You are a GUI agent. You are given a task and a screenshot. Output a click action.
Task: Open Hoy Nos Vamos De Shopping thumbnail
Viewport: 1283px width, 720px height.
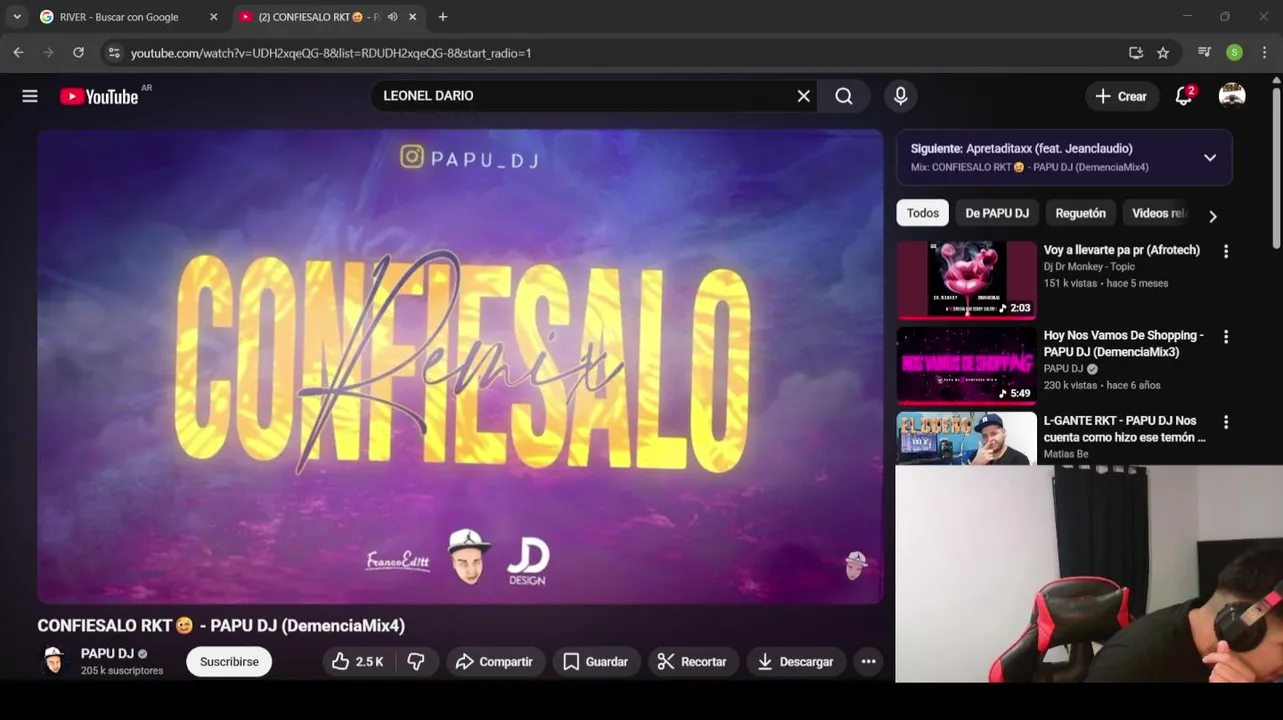pyautogui.click(x=966, y=365)
